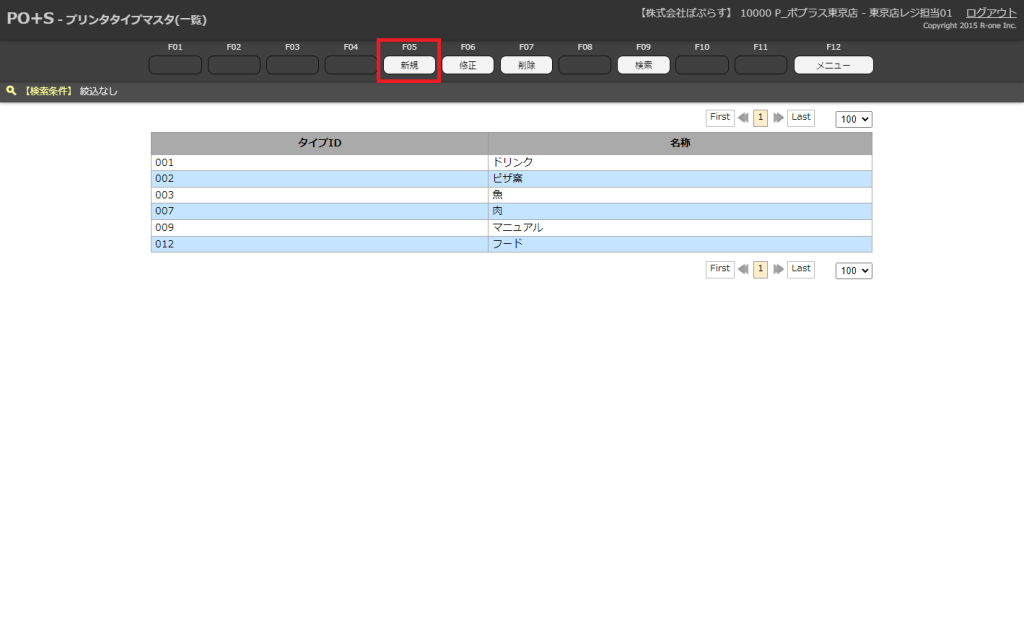Jump to Last page in top pagination
Image resolution: width=1024 pixels, height=619 pixels.
point(800,118)
